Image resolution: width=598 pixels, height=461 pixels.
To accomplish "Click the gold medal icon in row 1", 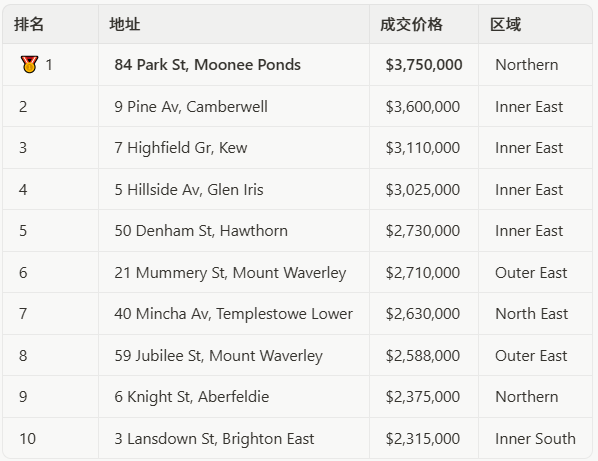I will 29,64.
